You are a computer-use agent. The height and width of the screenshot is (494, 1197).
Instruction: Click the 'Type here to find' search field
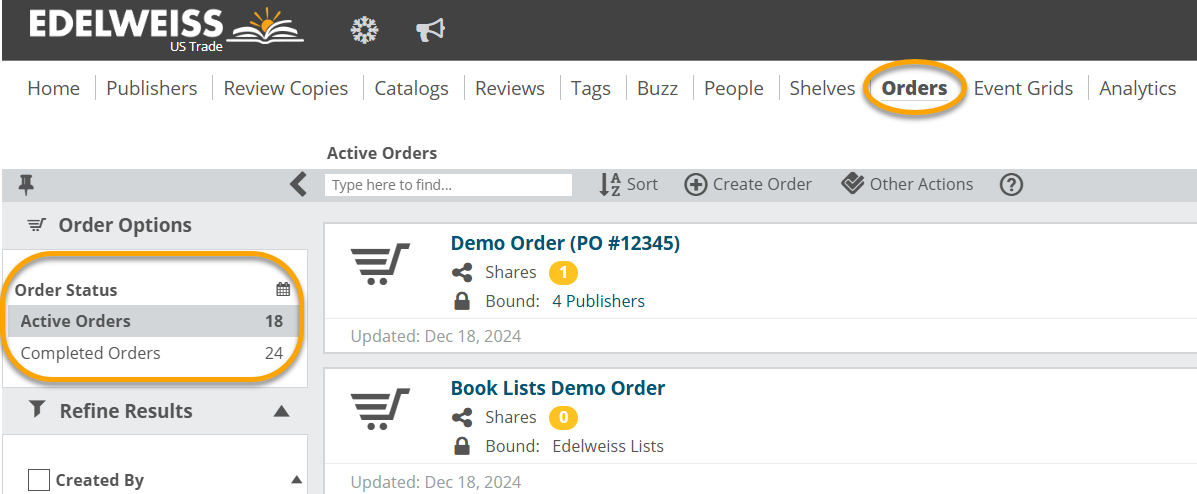pyautogui.click(x=448, y=185)
